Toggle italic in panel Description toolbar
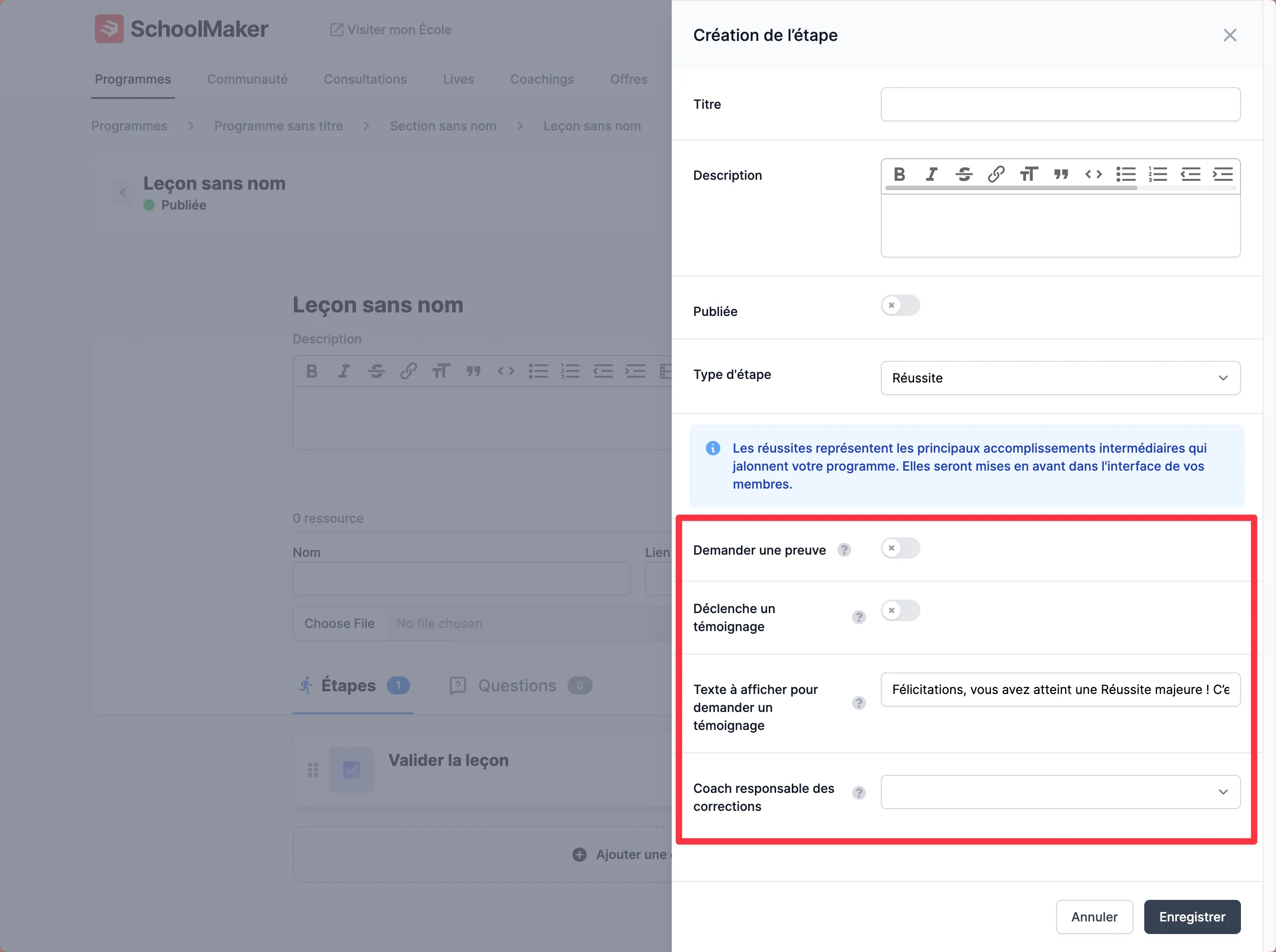 click(x=931, y=174)
